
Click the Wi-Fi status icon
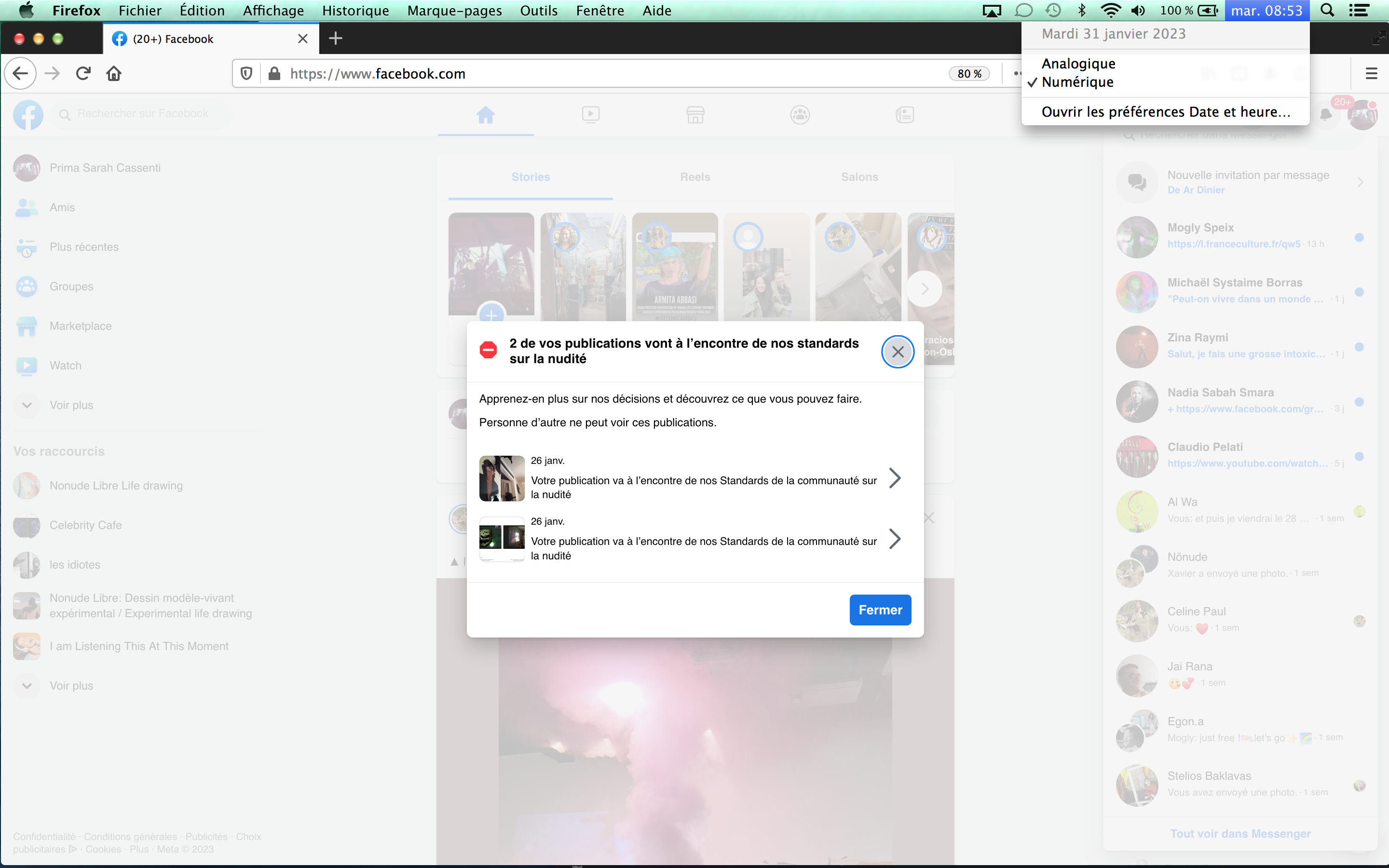coord(1111,10)
